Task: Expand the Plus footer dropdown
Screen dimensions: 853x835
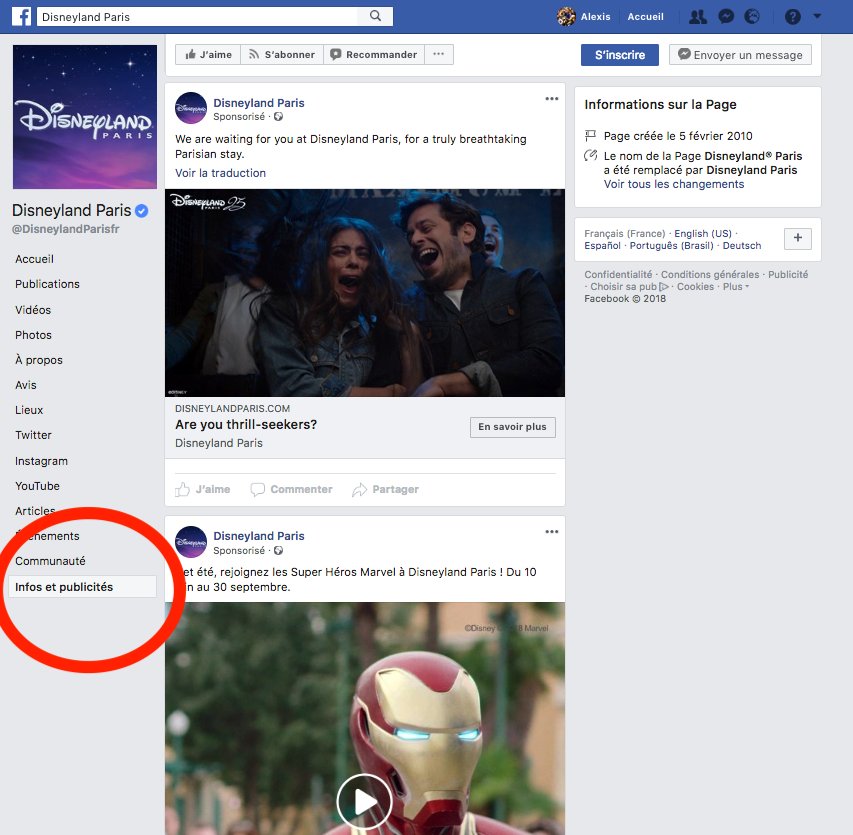Action: pyautogui.click(x=735, y=287)
